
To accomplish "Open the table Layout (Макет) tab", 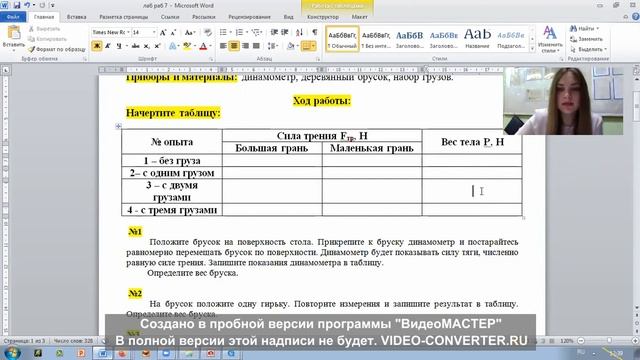I will tap(359, 17).
